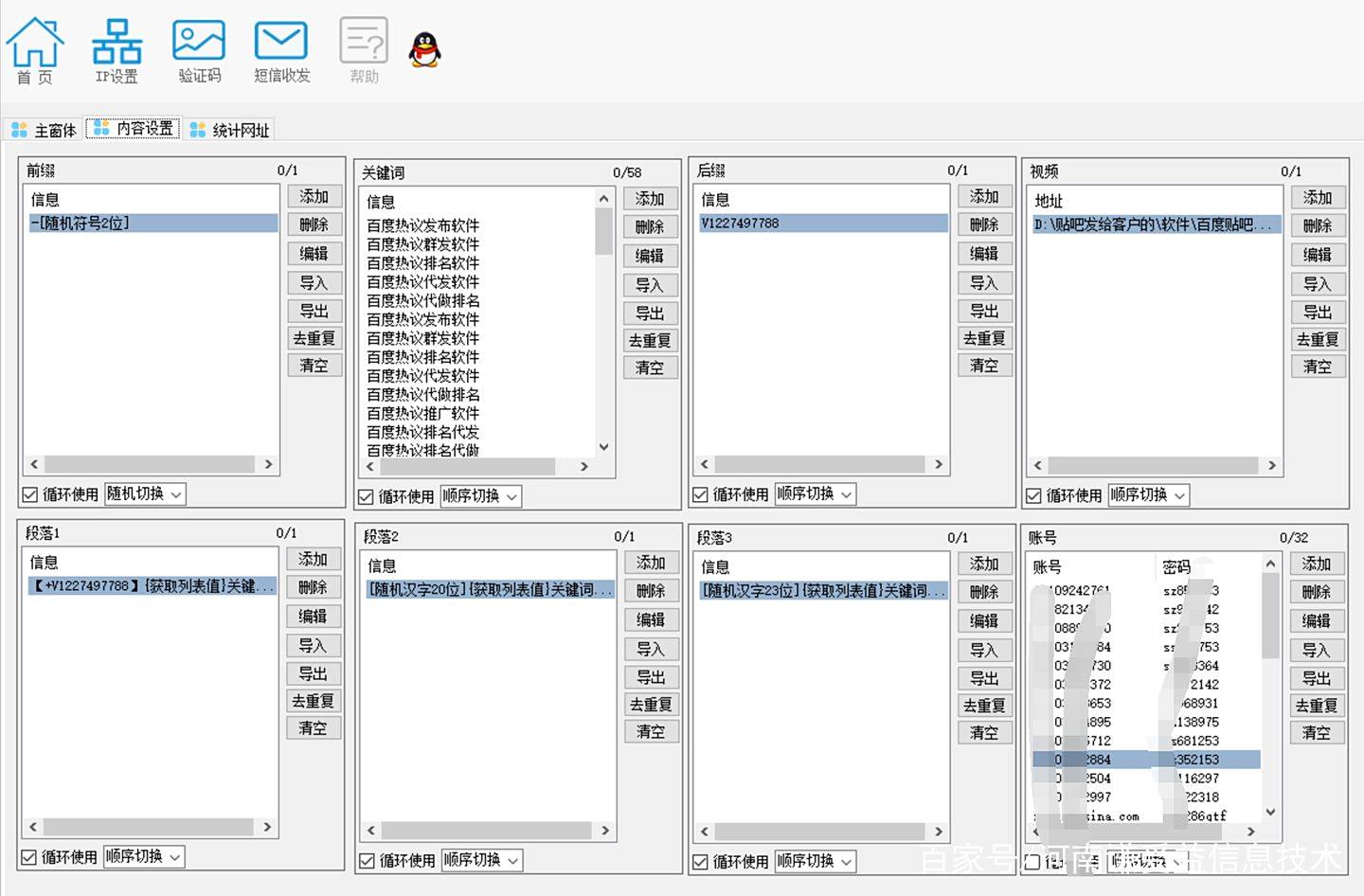Open 顺序切换 dropdown under 视频 panel
1364x896 pixels.
(1148, 494)
